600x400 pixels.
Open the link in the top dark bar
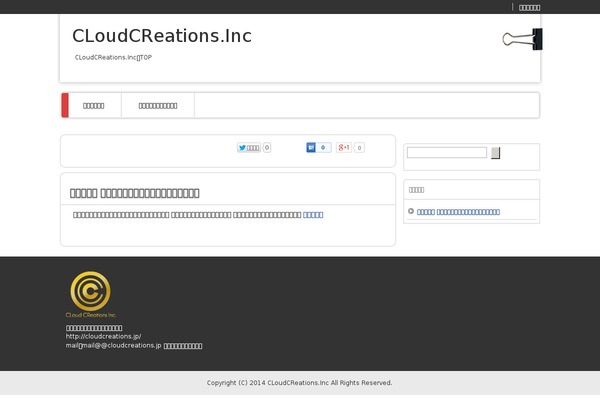[x=529, y=8]
